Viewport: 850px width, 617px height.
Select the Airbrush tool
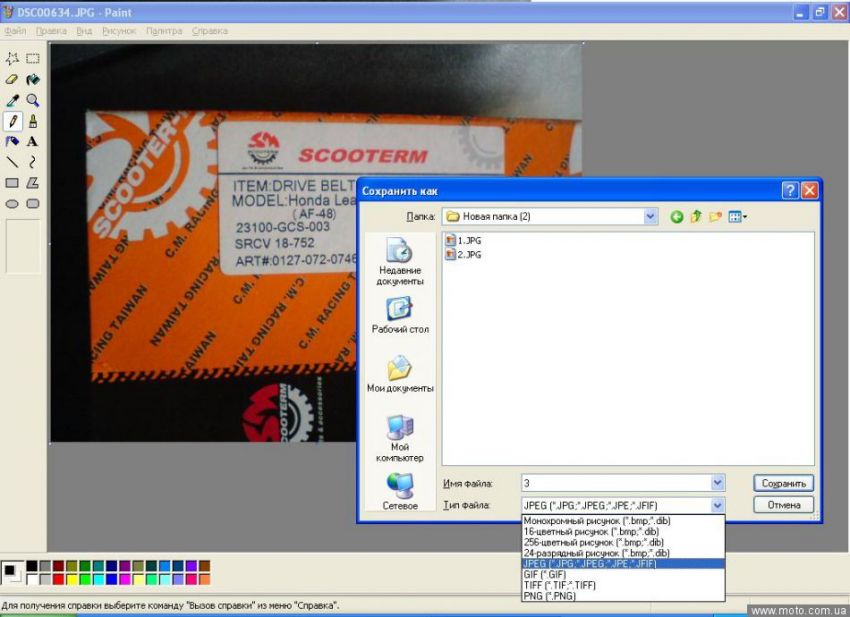pos(12,142)
